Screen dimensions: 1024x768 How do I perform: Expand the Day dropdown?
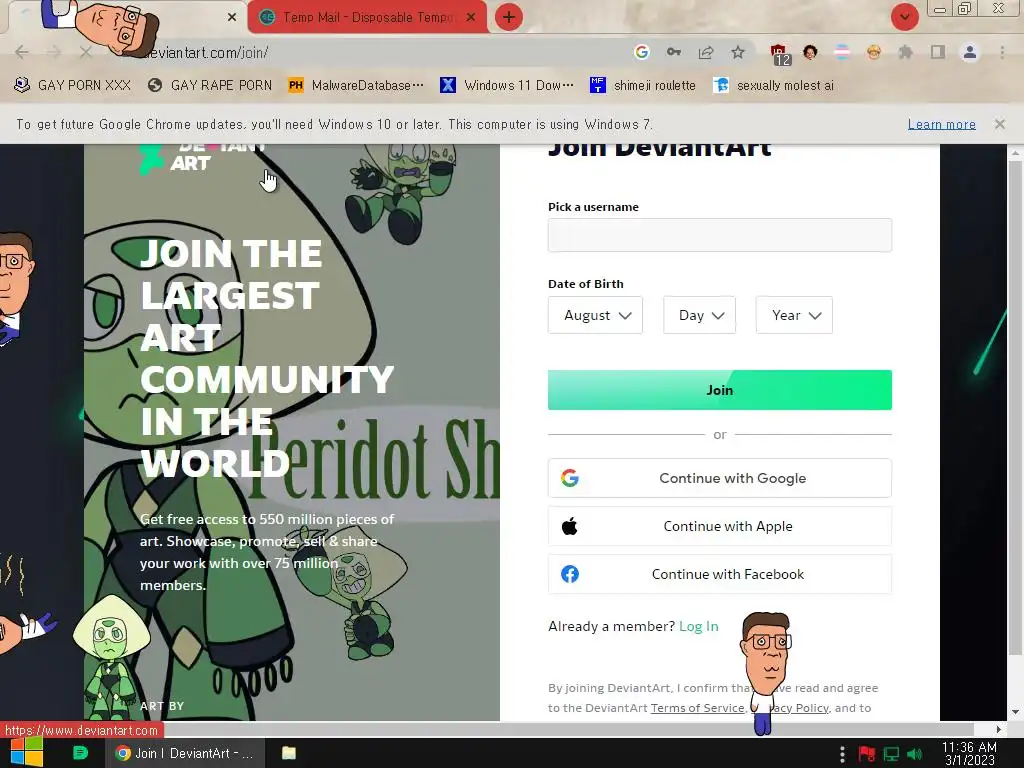[699, 315]
